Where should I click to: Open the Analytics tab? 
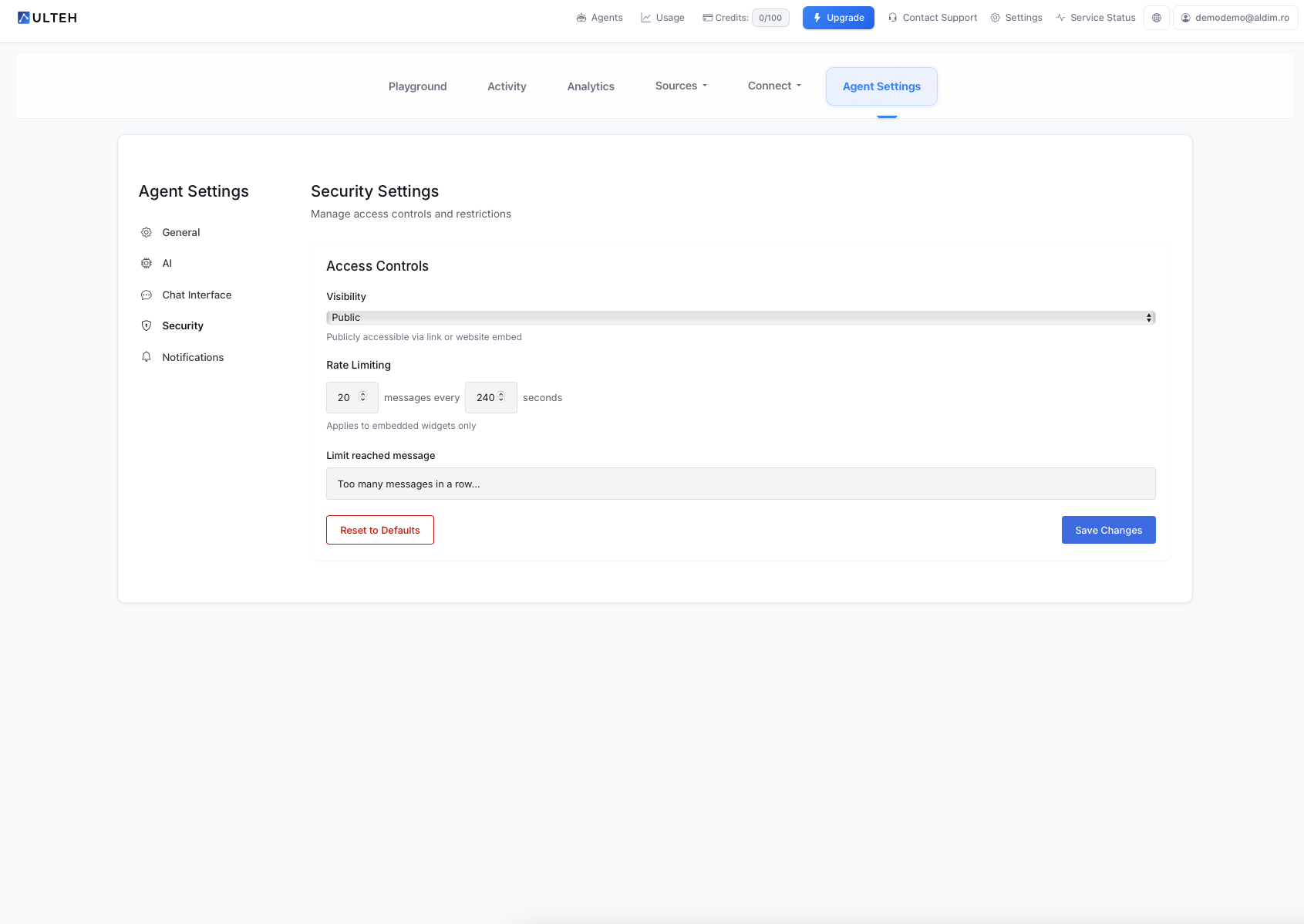point(590,86)
